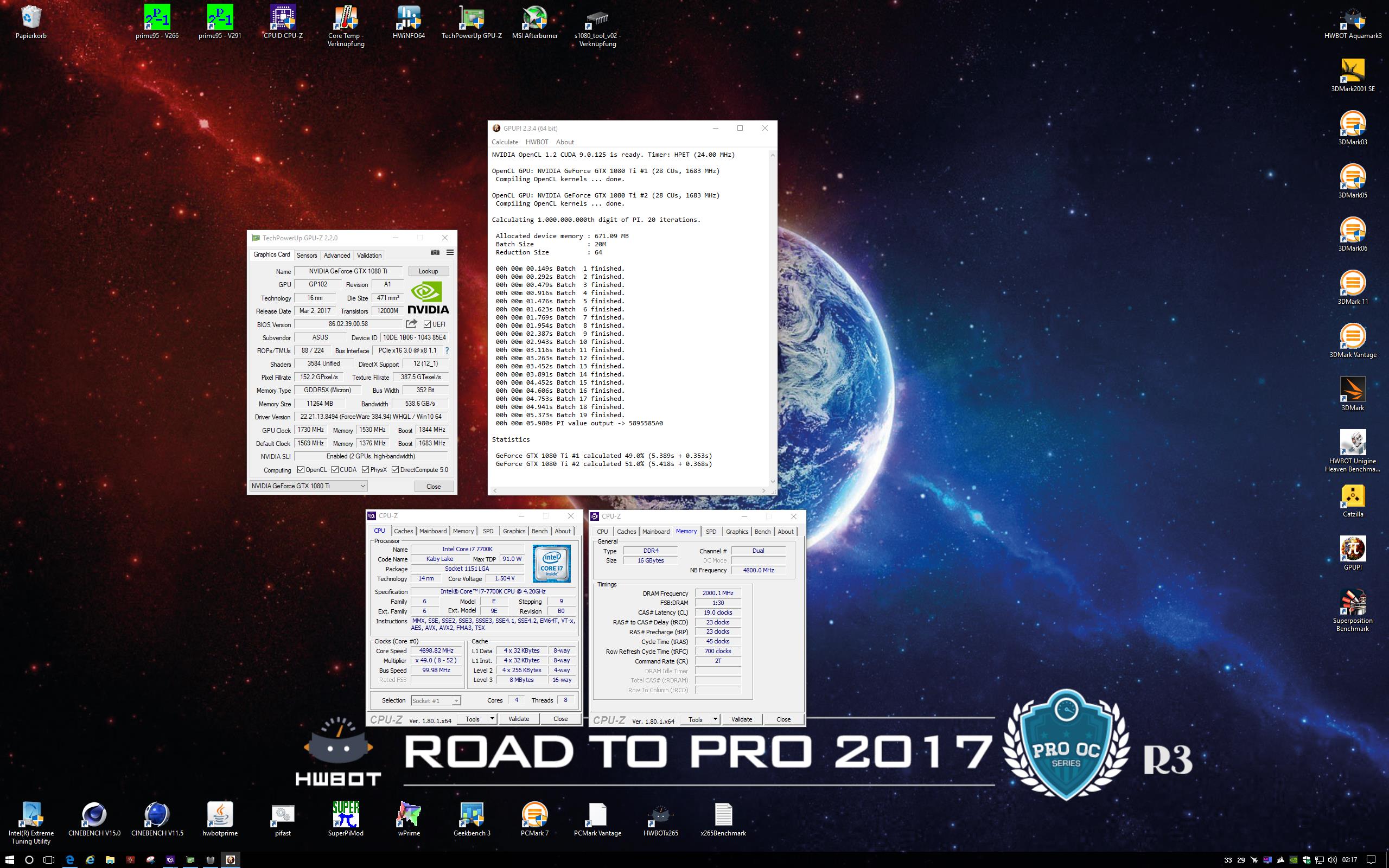The width and height of the screenshot is (1389, 868).
Task: Open Tools dropdown arrow in CPU-Z CPU window
Action: click(x=492, y=719)
